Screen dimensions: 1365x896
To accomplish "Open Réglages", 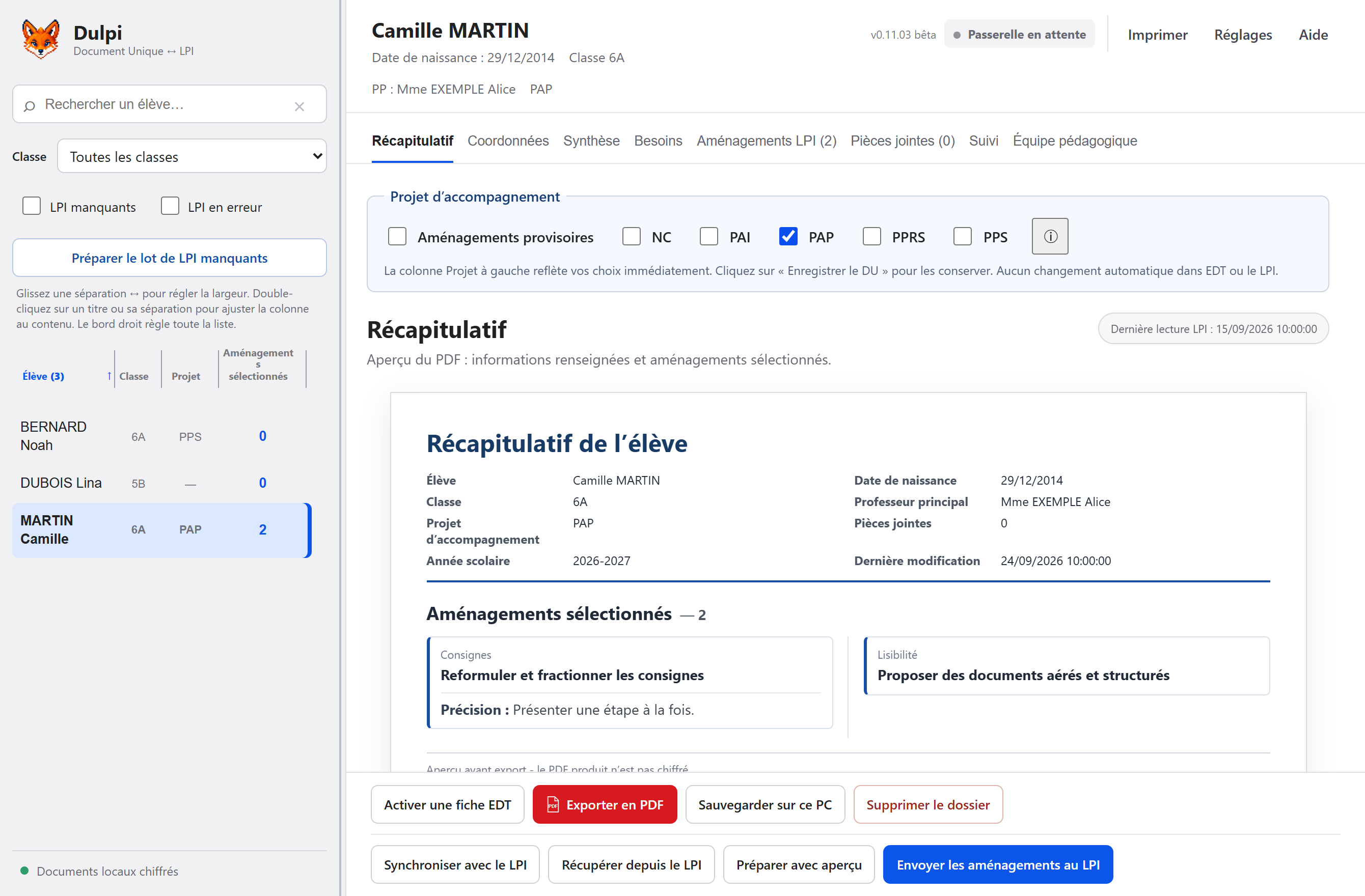I will 1243,35.
